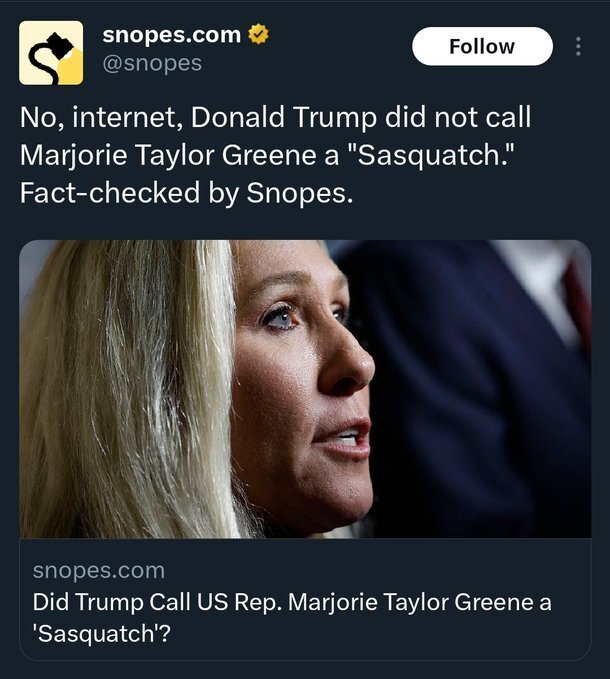The image size is (610, 679).
Task: Open the Marjorie Taylor Greene article photo
Action: point(305,389)
